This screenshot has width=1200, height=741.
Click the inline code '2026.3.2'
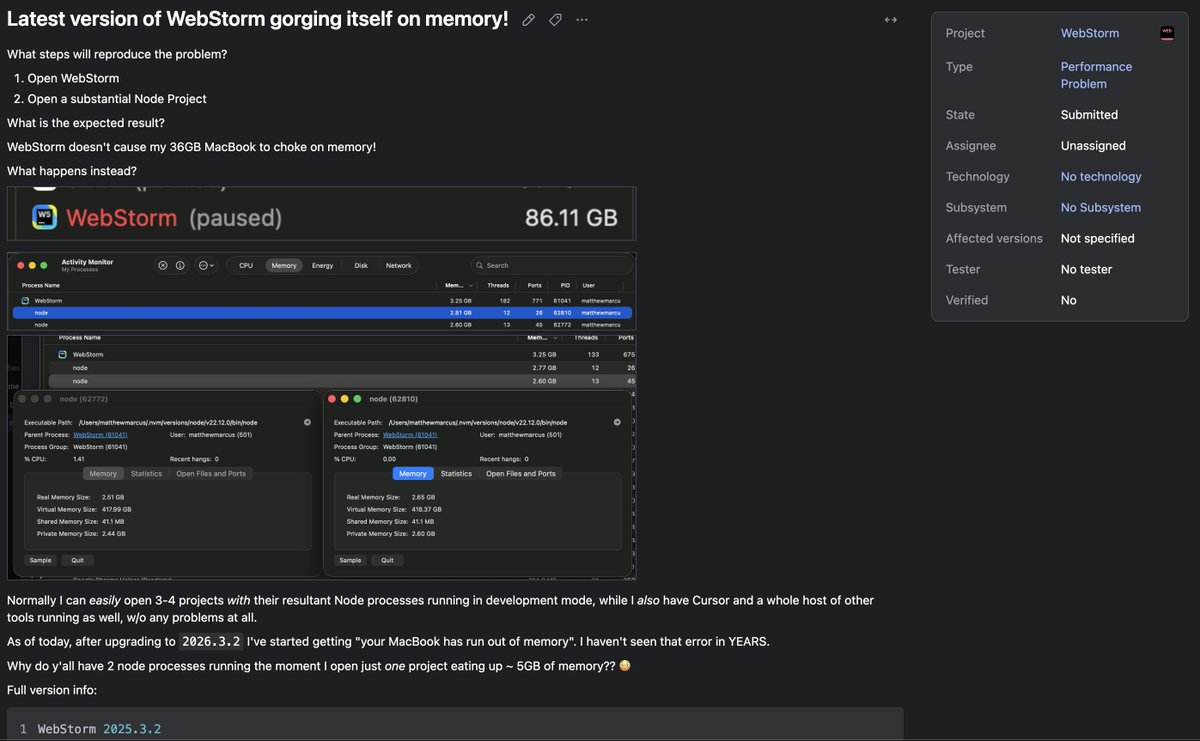tap(210, 641)
